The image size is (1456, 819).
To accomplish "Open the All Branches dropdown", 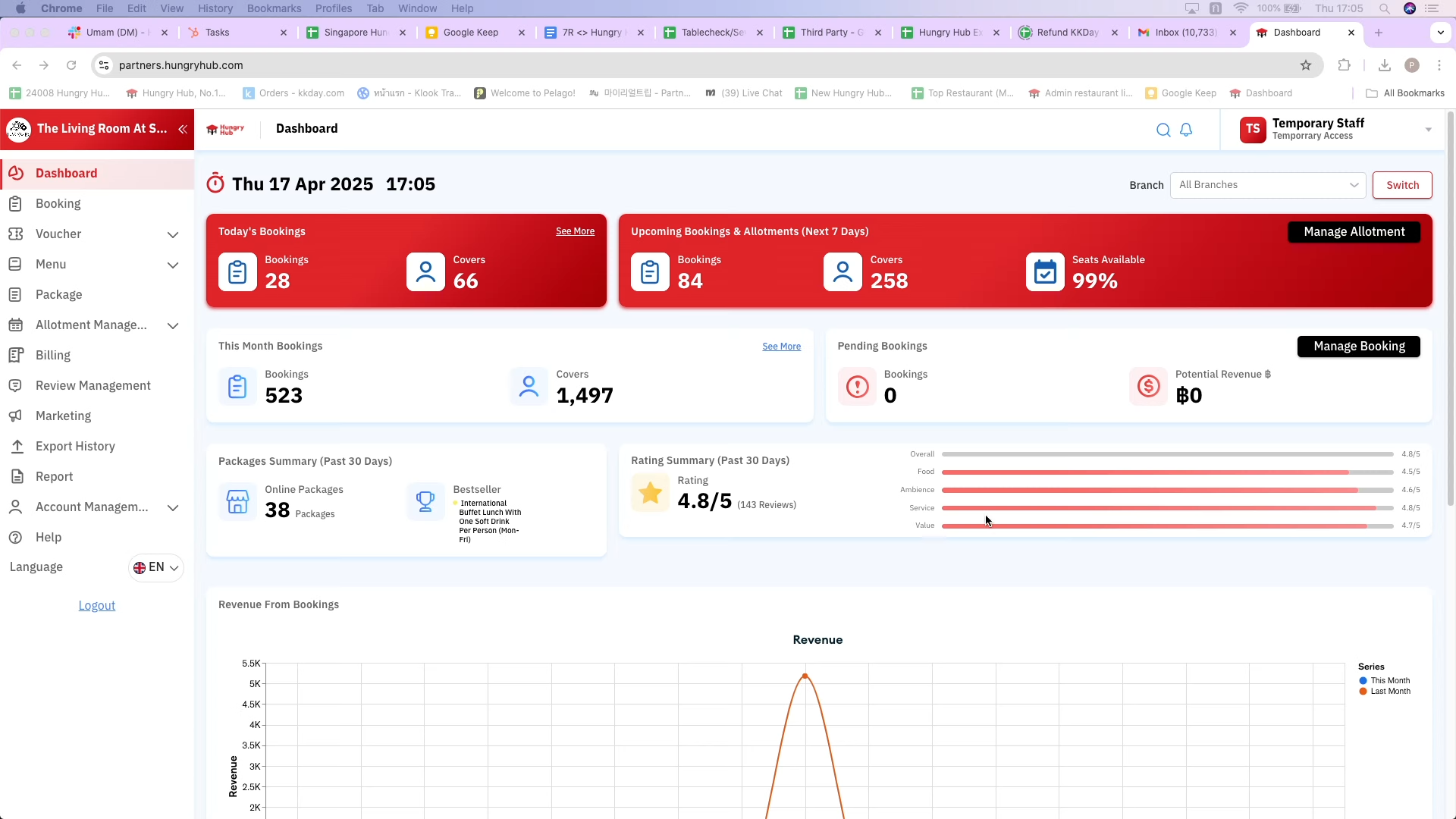I will pyautogui.click(x=1267, y=185).
